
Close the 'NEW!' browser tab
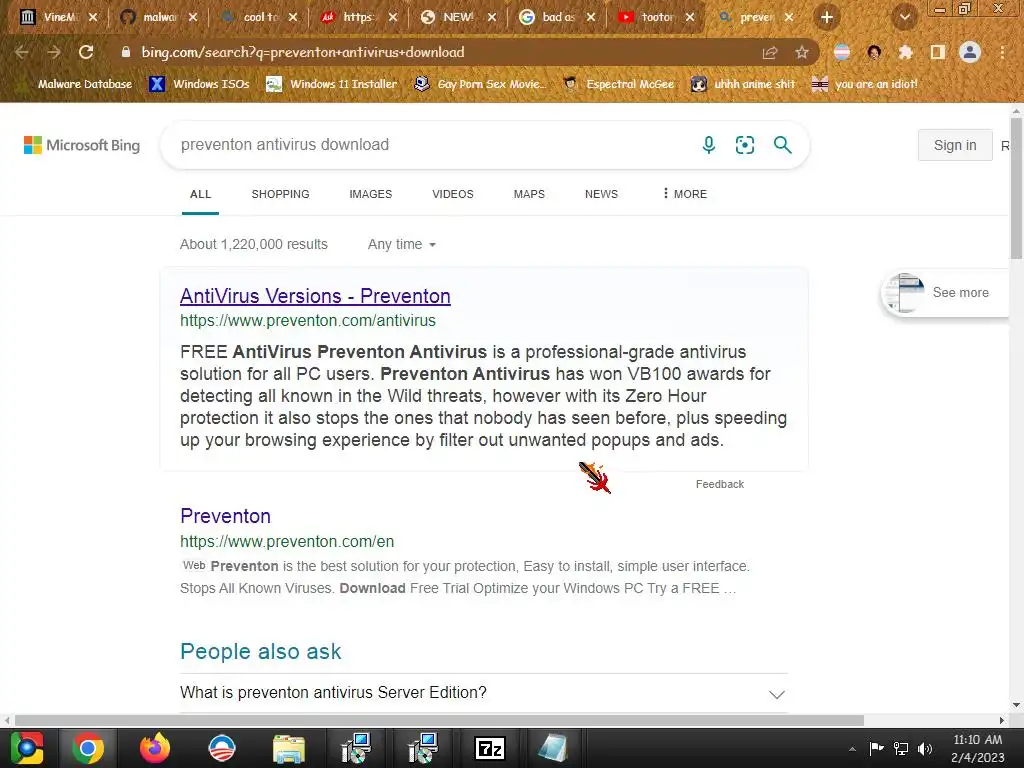[x=492, y=18]
